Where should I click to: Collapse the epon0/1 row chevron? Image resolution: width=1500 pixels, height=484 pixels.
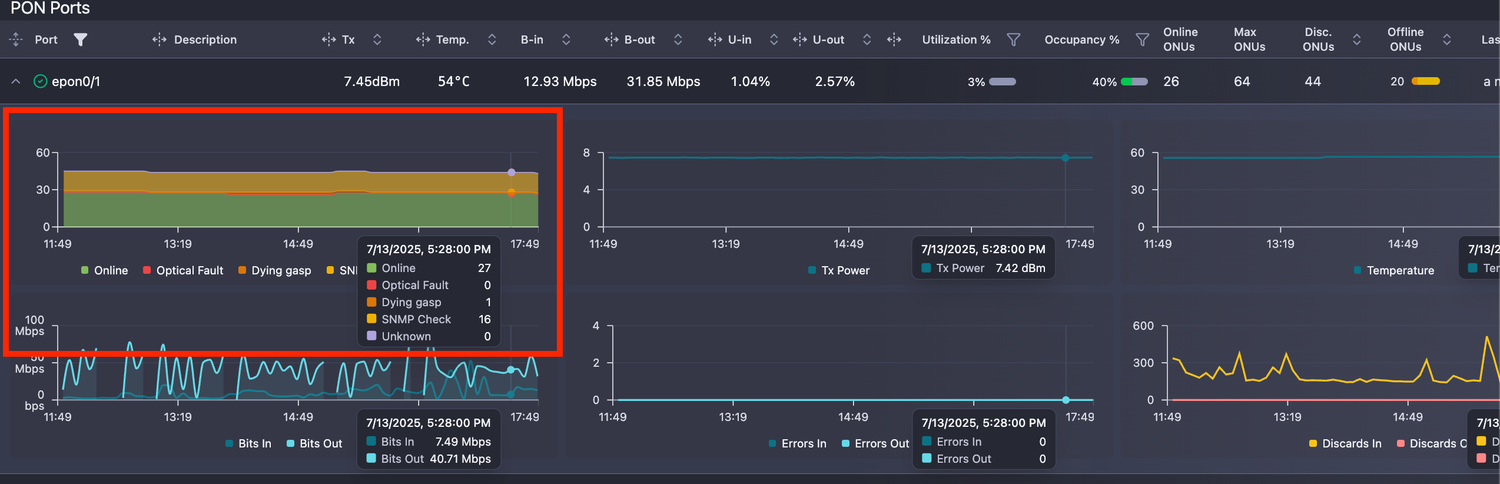15,81
